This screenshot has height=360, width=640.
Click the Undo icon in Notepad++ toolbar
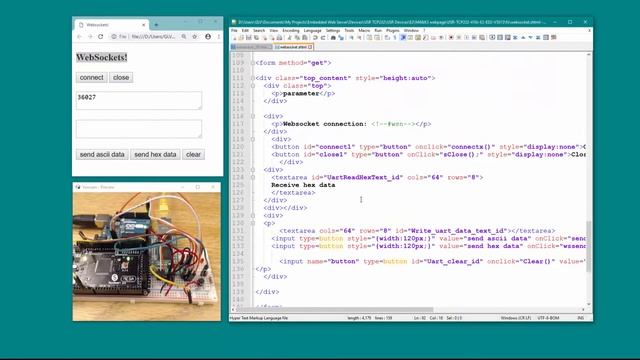(315, 38)
